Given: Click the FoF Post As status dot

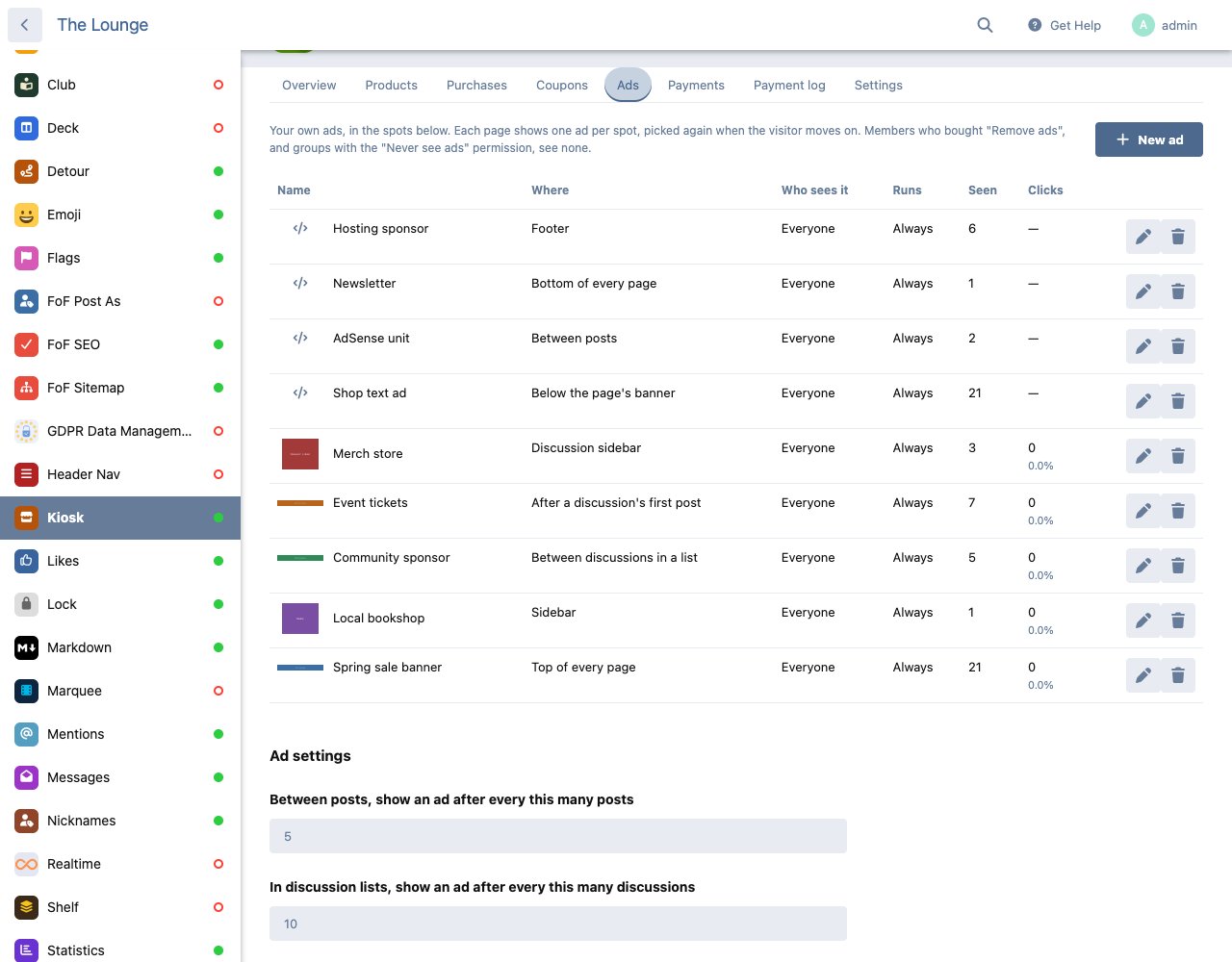Looking at the screenshot, I should [218, 301].
